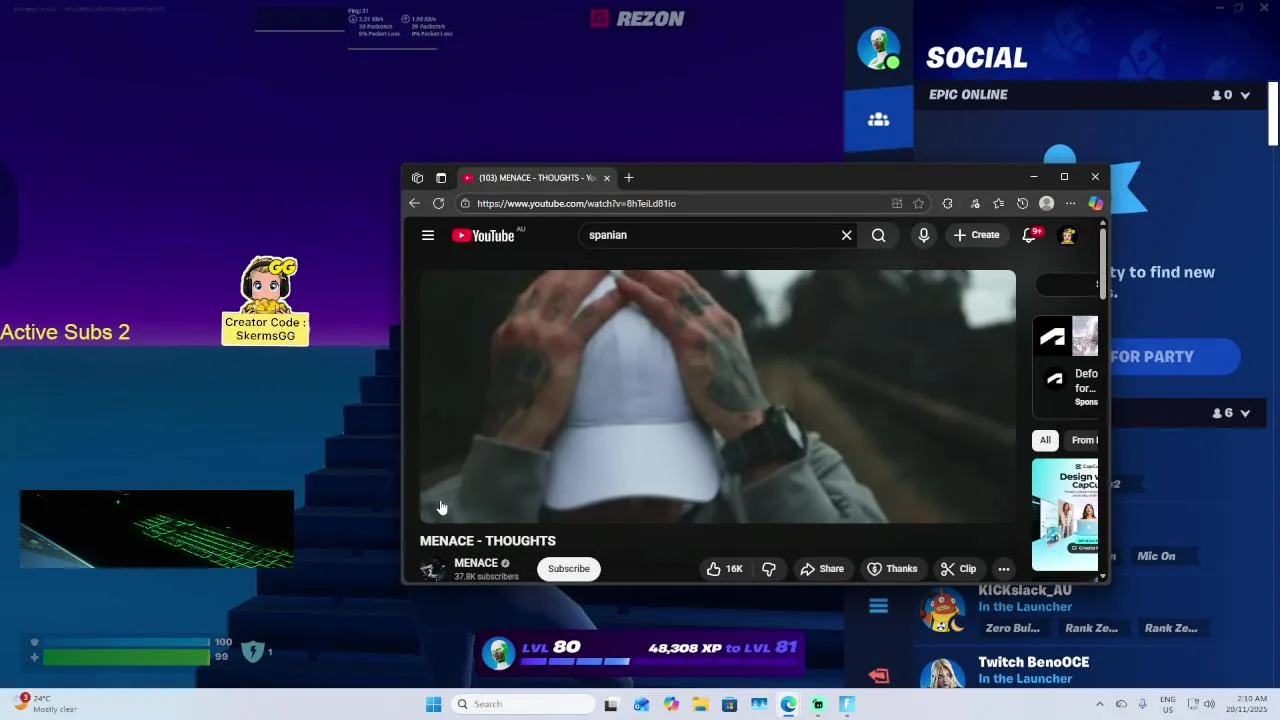Open the MENACE channel avatar
The image size is (1280, 720).
pos(432,569)
